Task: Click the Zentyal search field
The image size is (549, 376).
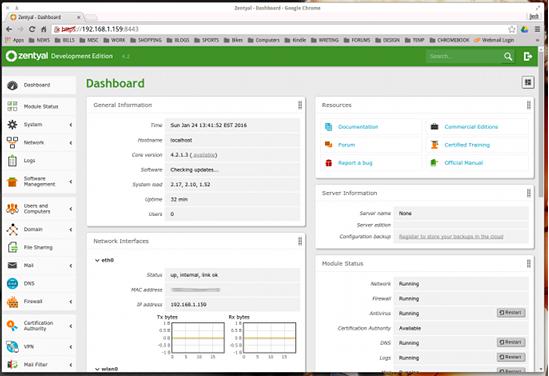Action: (x=464, y=56)
